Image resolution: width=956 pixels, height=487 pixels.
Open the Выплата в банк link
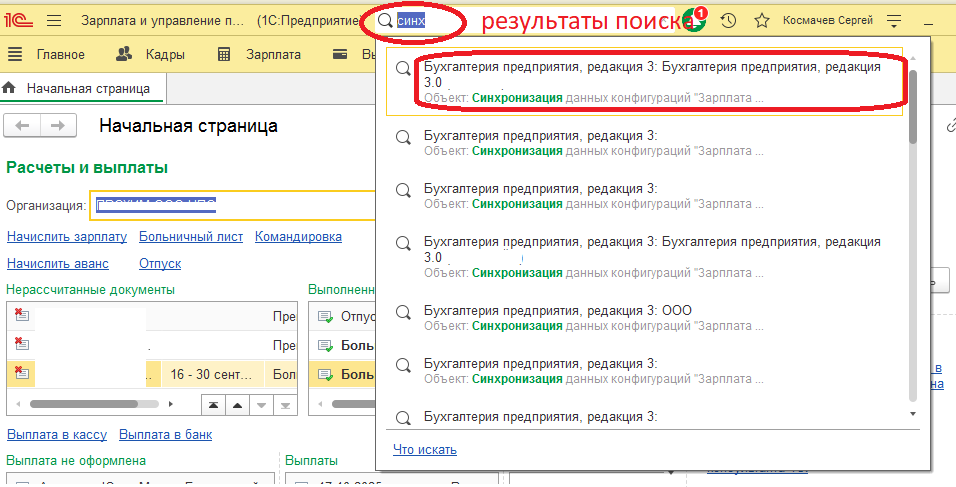point(165,435)
